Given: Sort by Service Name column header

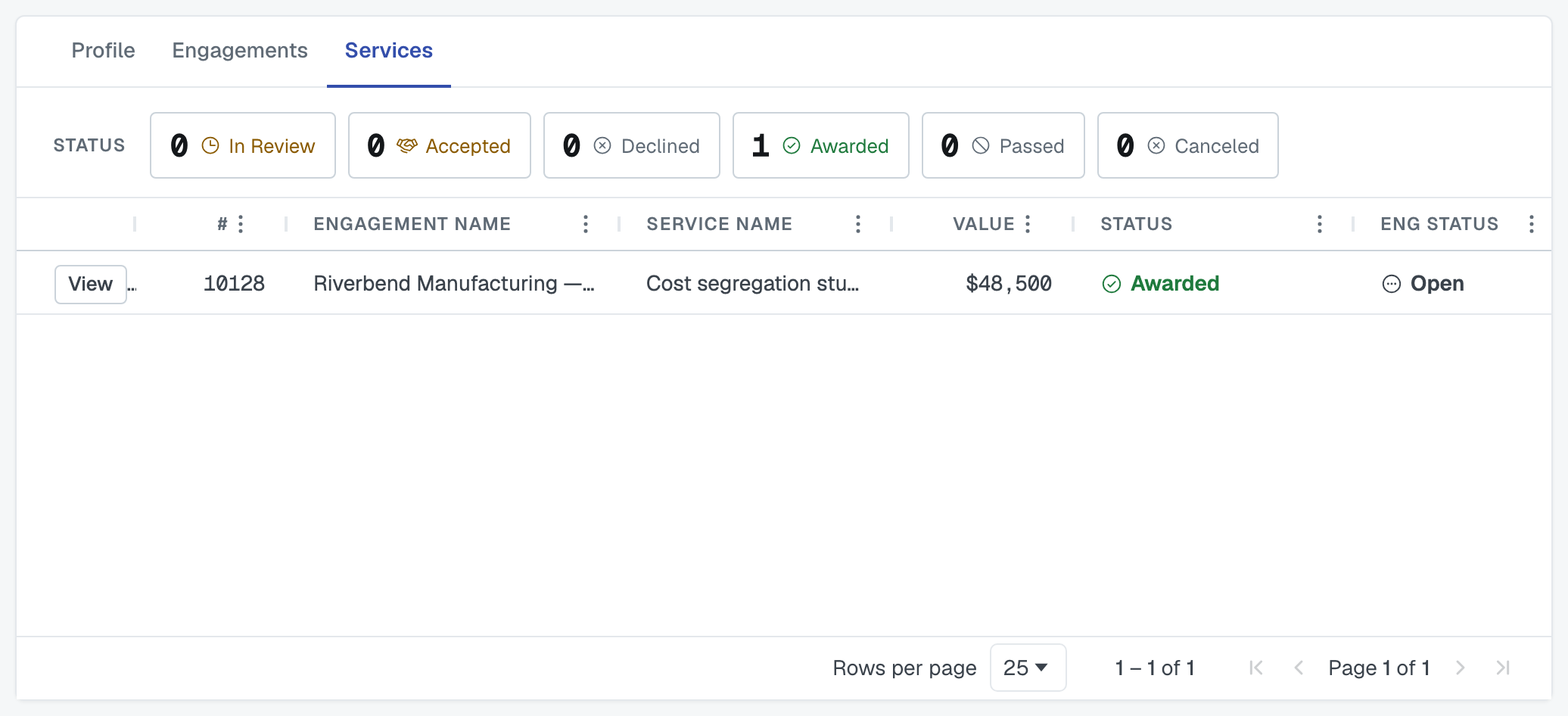Looking at the screenshot, I should click(719, 224).
